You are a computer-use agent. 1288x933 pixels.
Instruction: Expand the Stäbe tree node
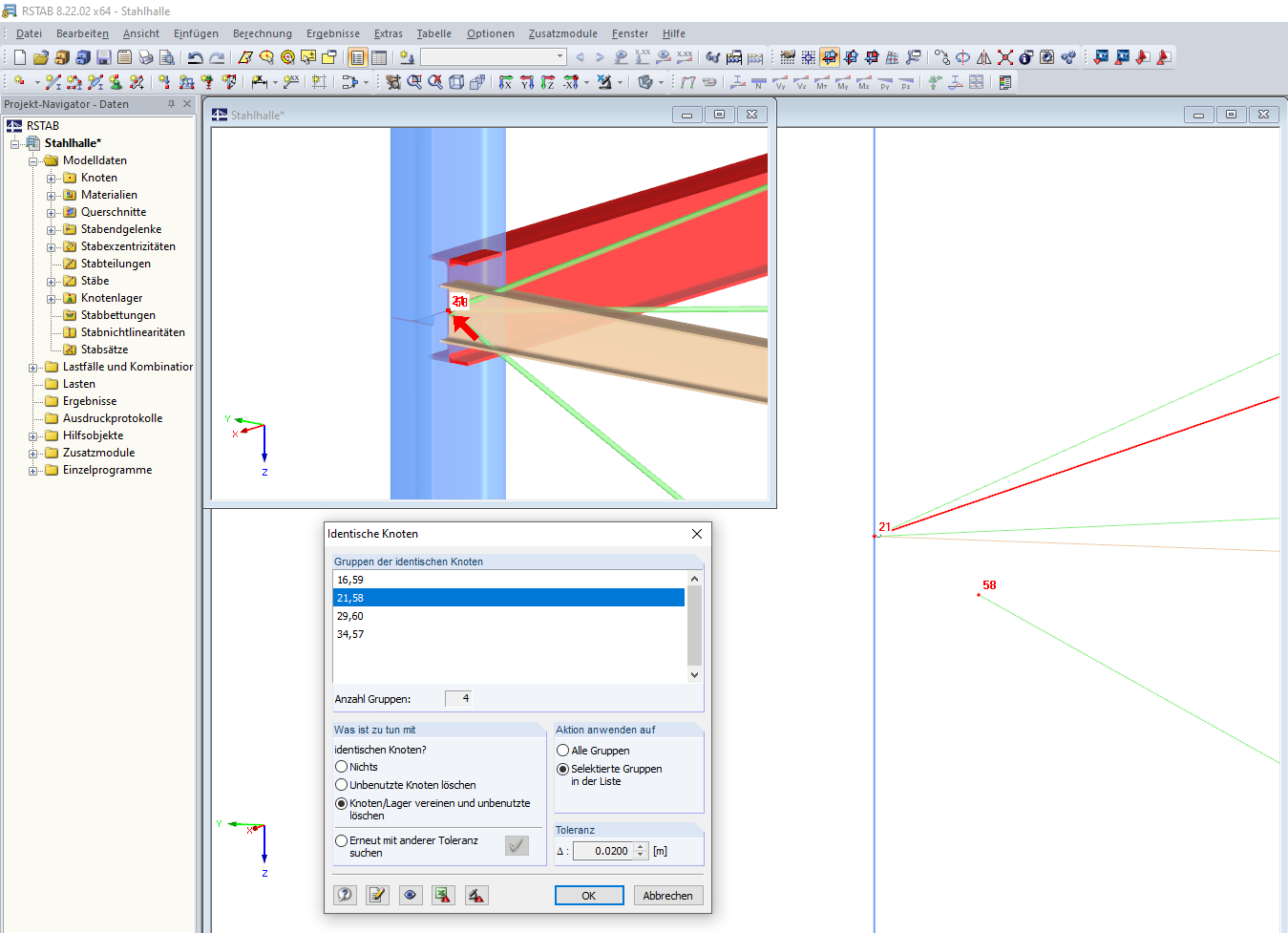[x=52, y=282]
